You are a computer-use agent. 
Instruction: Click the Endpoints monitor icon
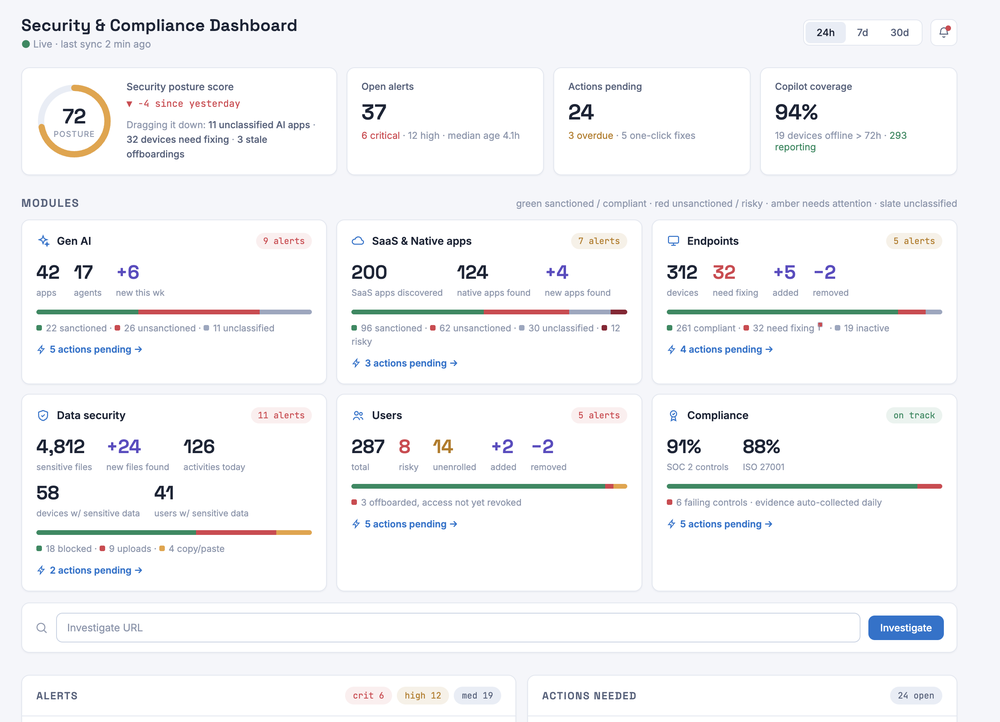[673, 241]
